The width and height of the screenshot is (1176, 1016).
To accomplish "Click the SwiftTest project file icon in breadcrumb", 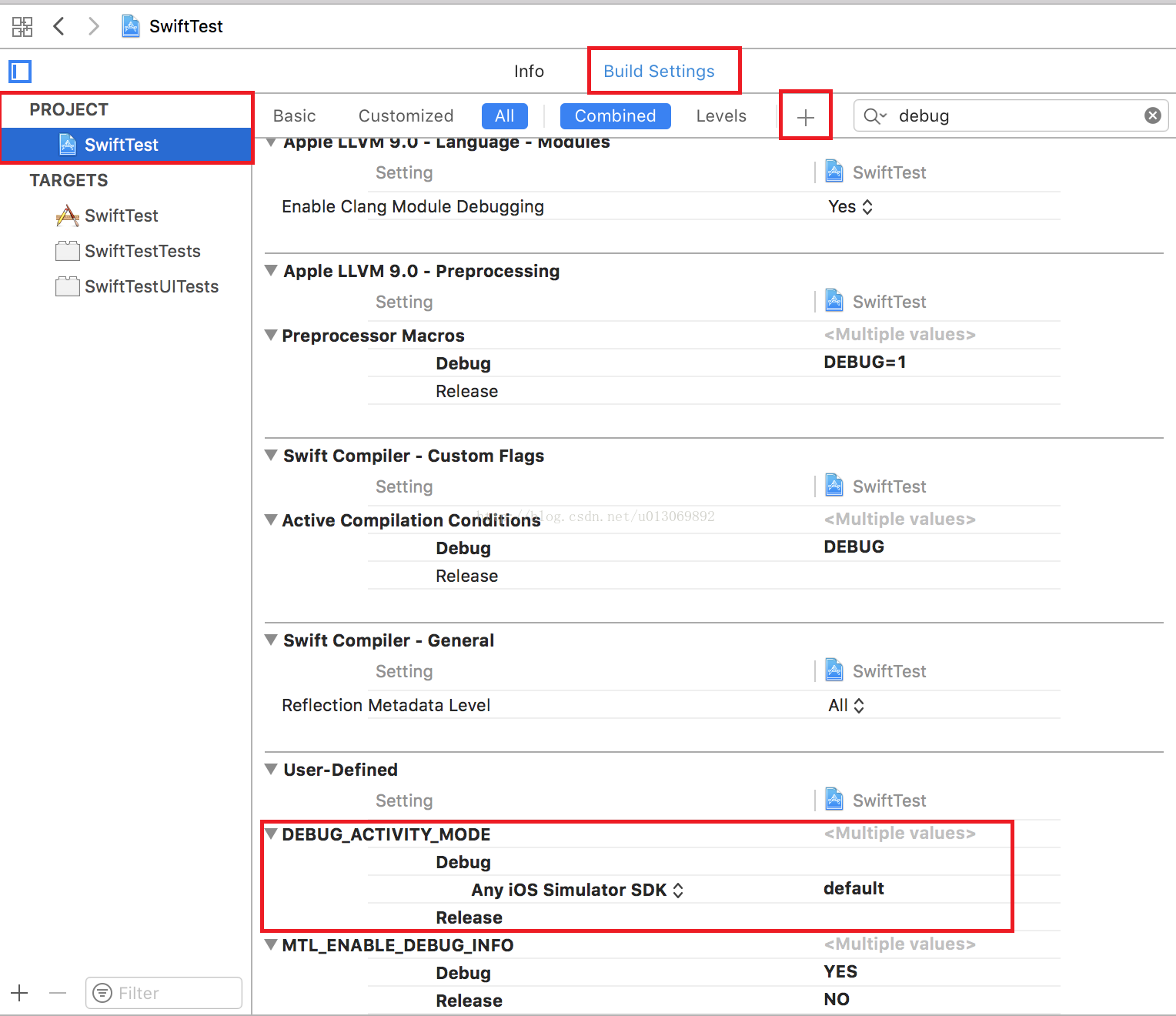I will (x=131, y=26).
